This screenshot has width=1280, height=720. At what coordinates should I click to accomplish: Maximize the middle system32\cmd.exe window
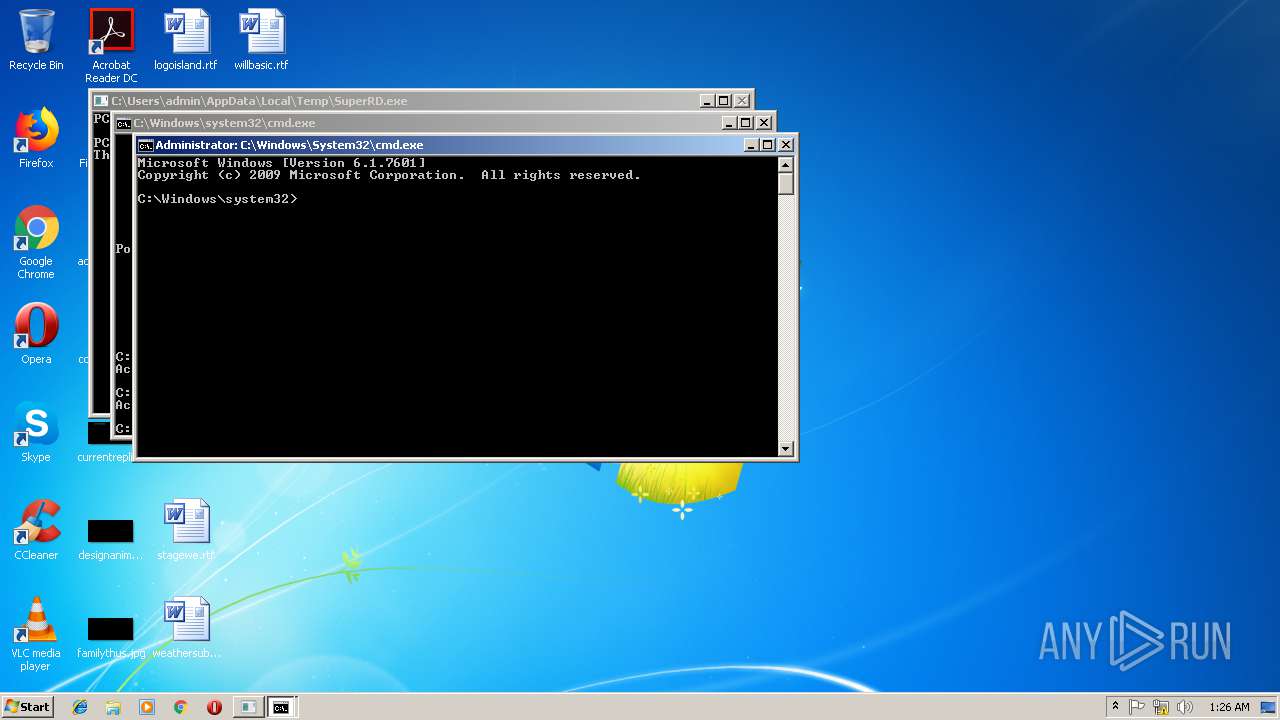[746, 123]
